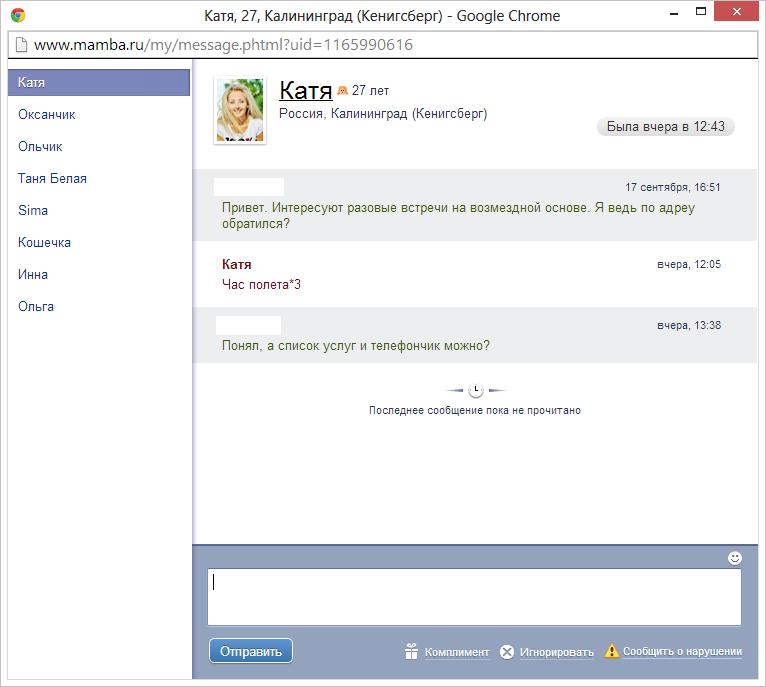Click the timestamp 'вчера, 13:38'
This screenshot has height=687, width=766.
coord(689,325)
